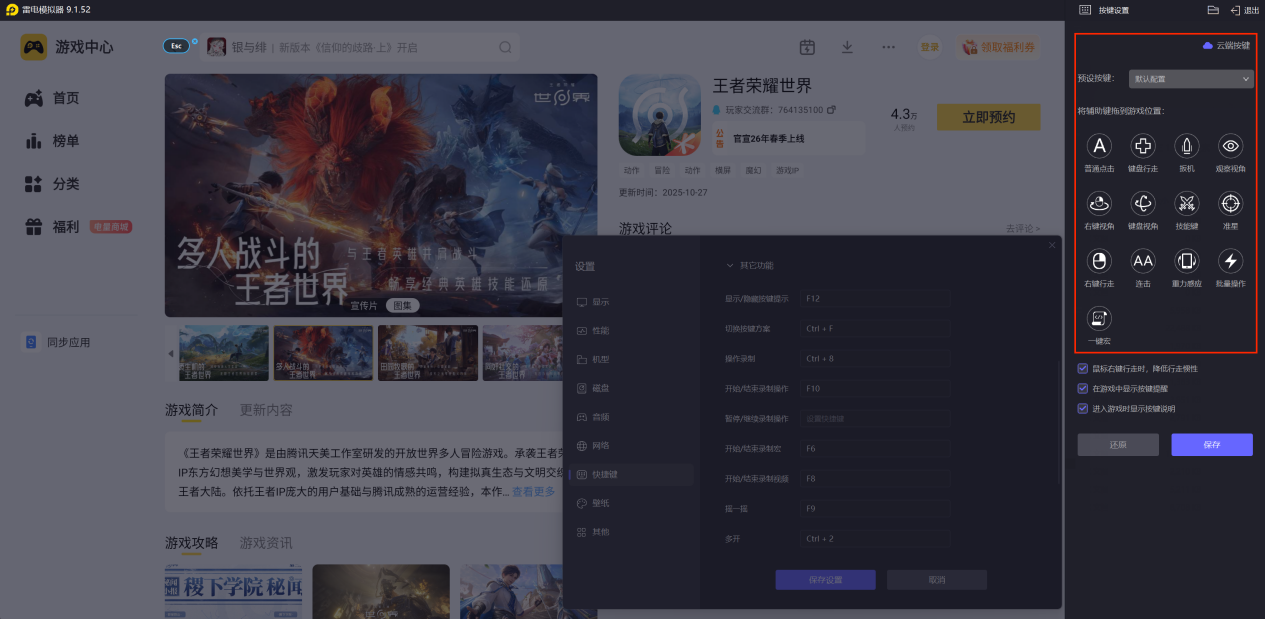Select the 准星 crosshair key icon

pos(1230,204)
